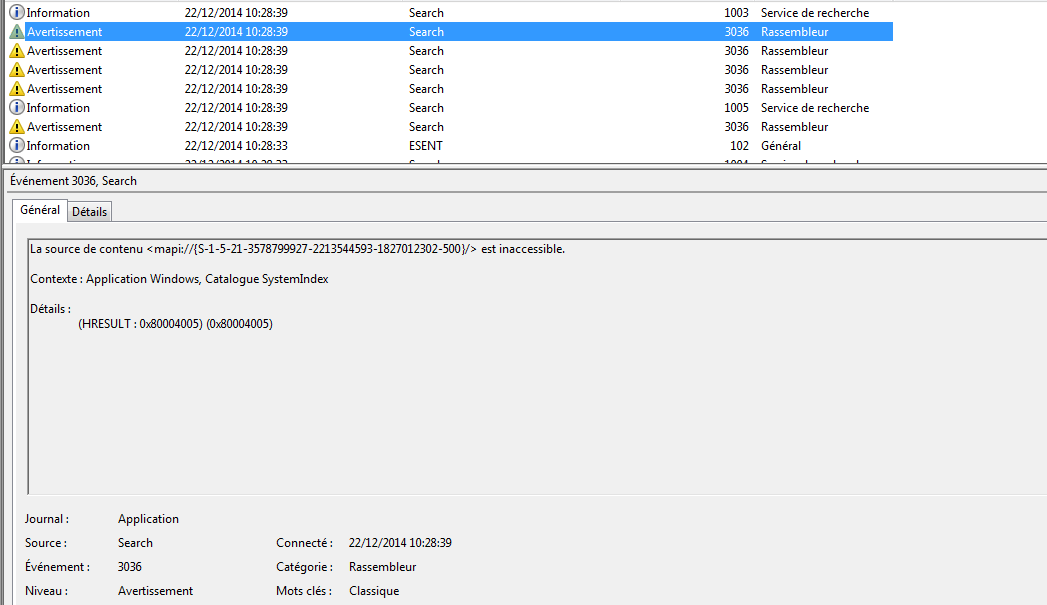Click warning icon directly below event 1005 row

tap(17, 127)
